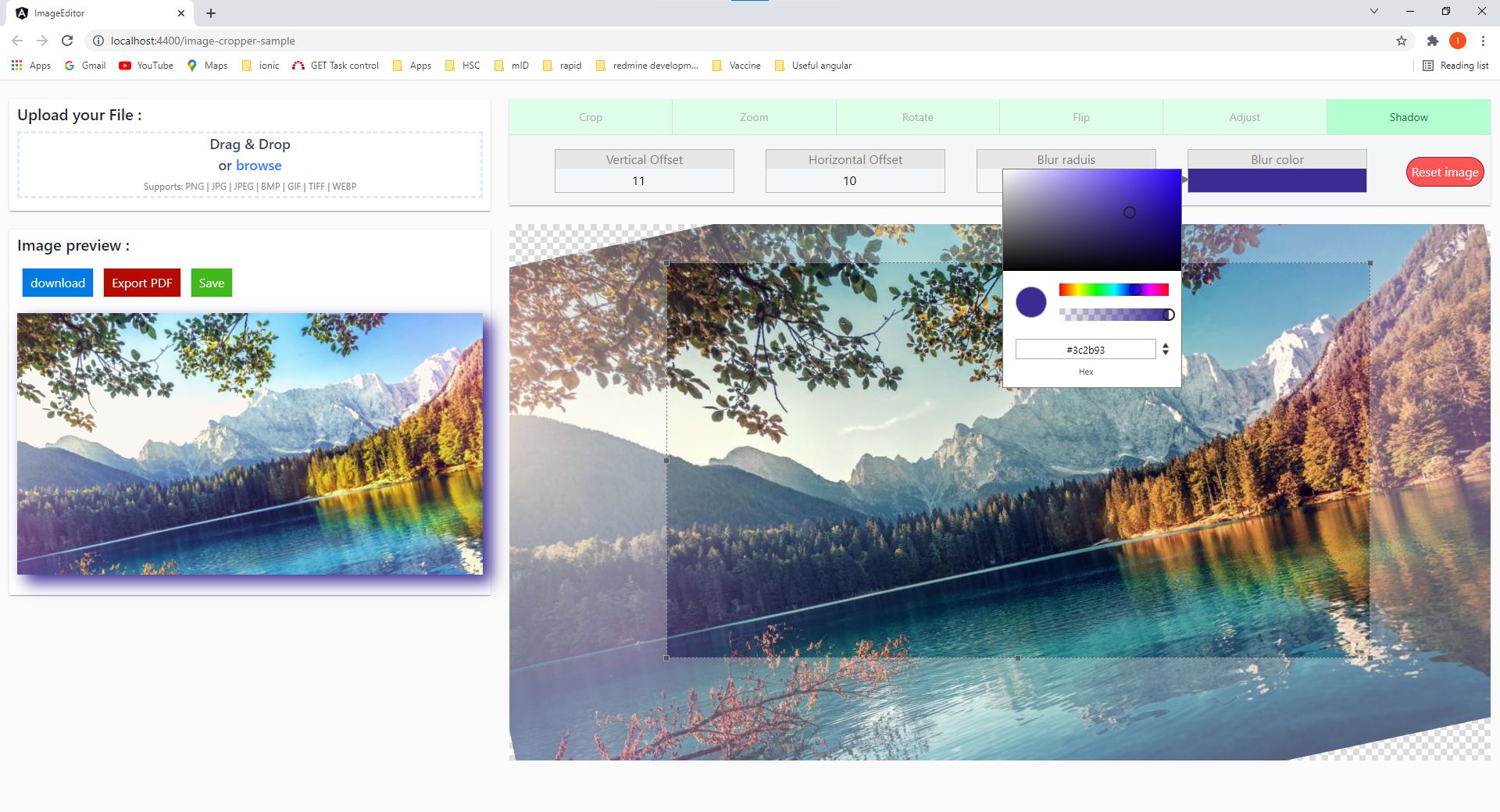Switch to the Crop tab
Screen dimensions: 1500x812
coord(591,117)
